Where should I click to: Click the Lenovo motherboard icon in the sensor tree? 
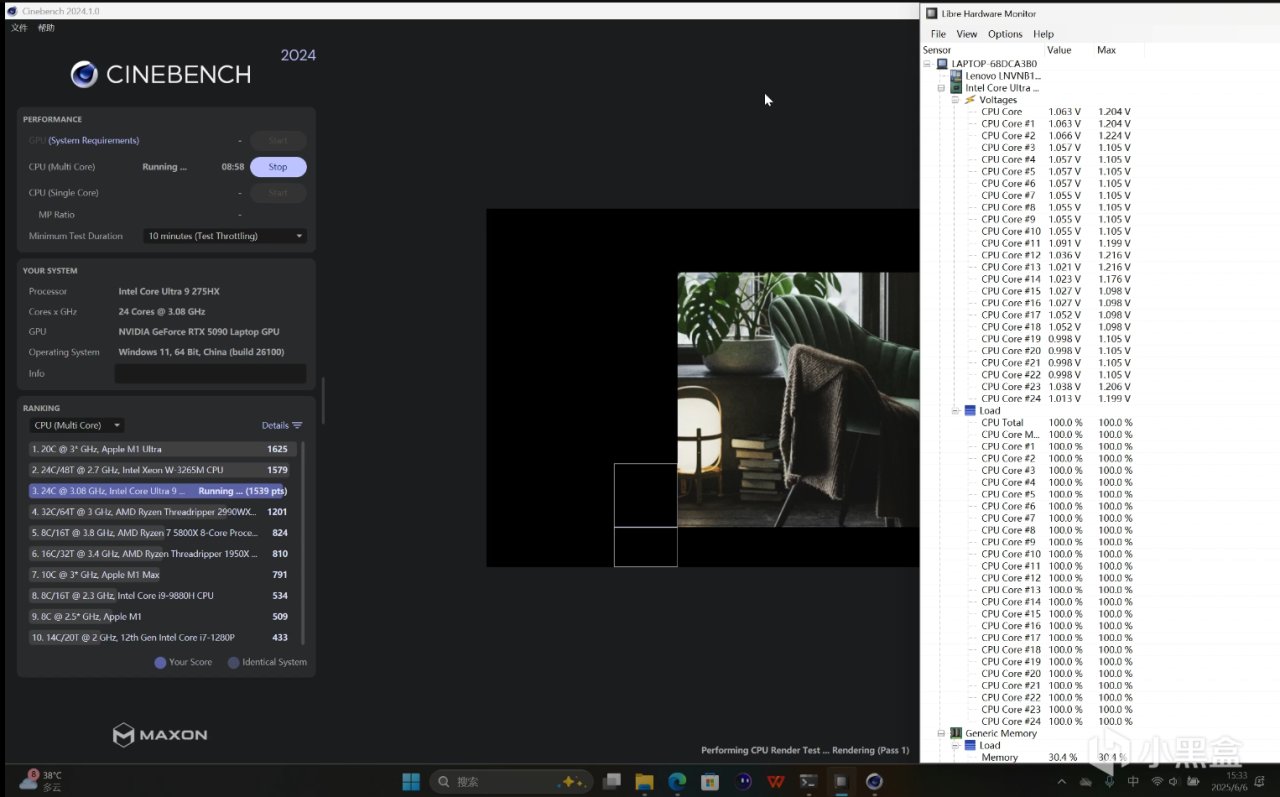pos(956,76)
